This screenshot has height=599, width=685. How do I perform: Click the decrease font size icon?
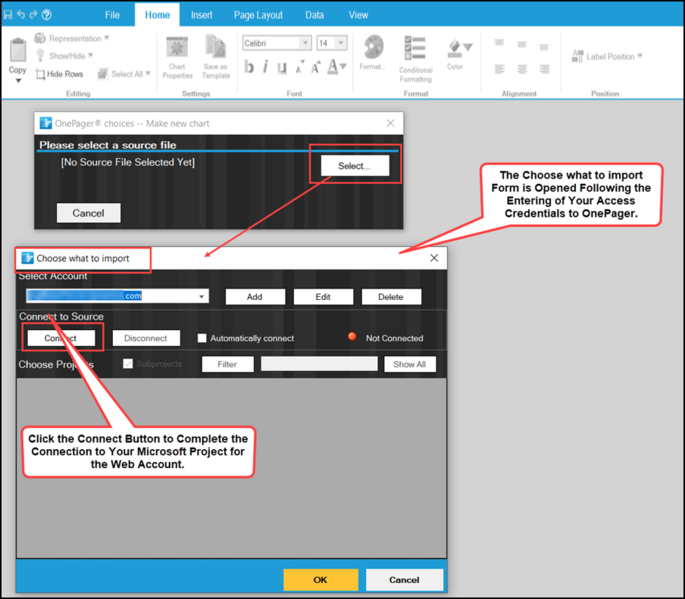click(x=300, y=67)
